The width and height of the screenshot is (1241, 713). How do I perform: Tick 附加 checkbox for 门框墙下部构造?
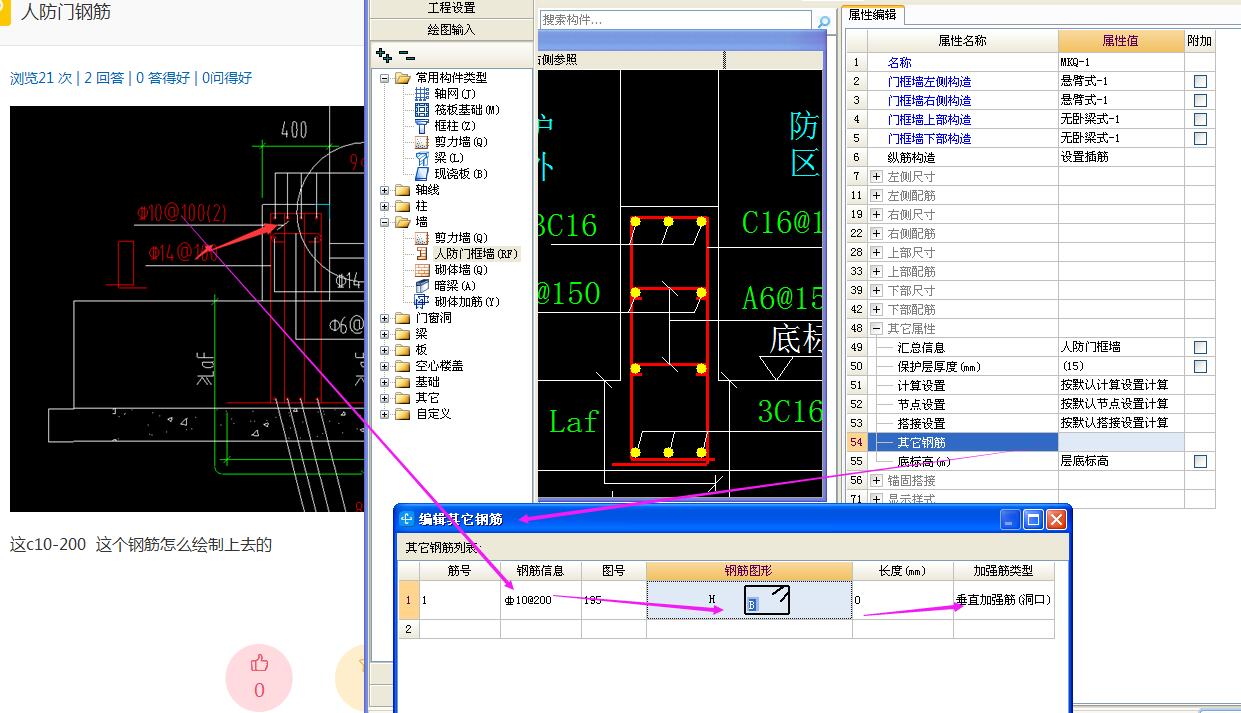click(x=1200, y=138)
